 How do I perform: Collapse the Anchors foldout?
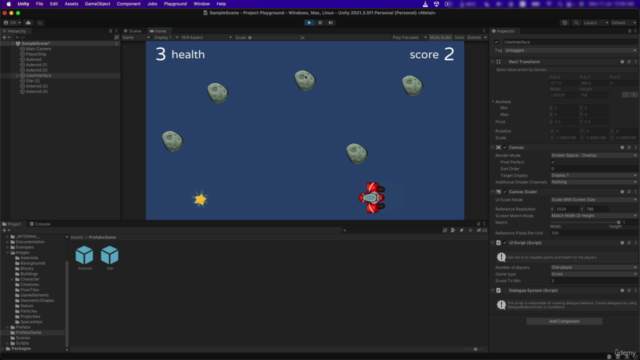point(493,102)
